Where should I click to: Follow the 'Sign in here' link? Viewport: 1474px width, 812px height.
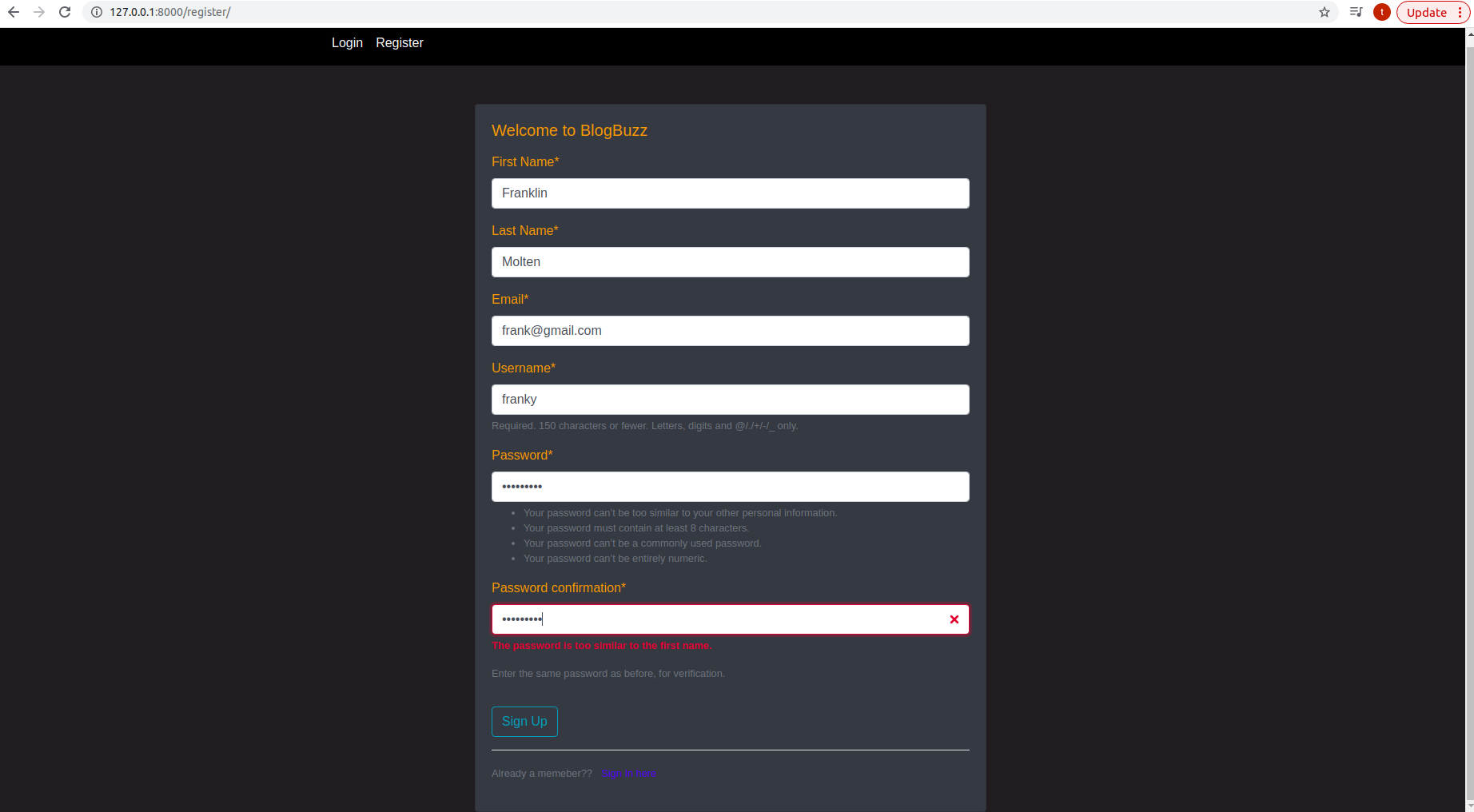coord(629,774)
